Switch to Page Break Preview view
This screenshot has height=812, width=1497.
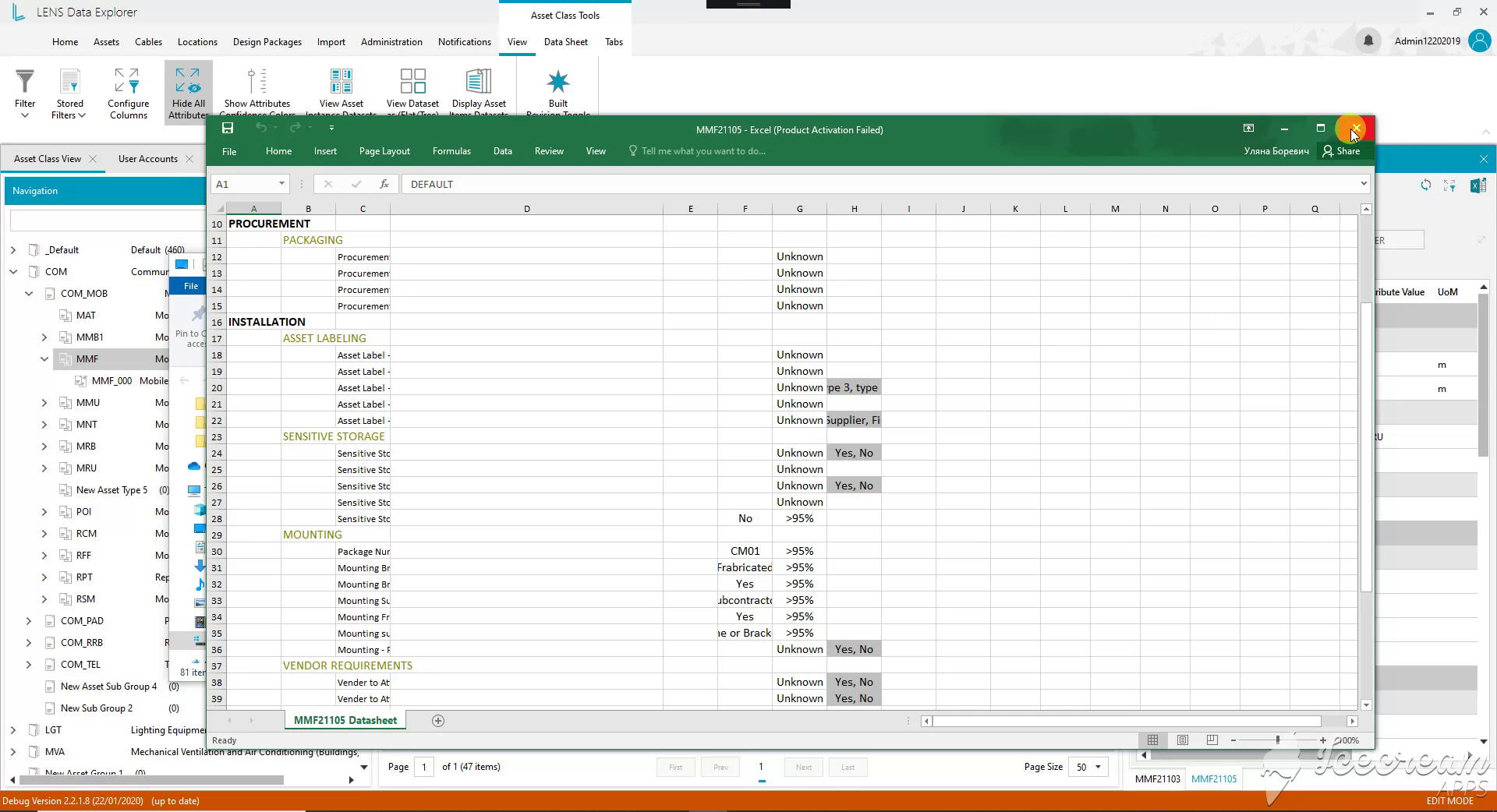click(1212, 740)
